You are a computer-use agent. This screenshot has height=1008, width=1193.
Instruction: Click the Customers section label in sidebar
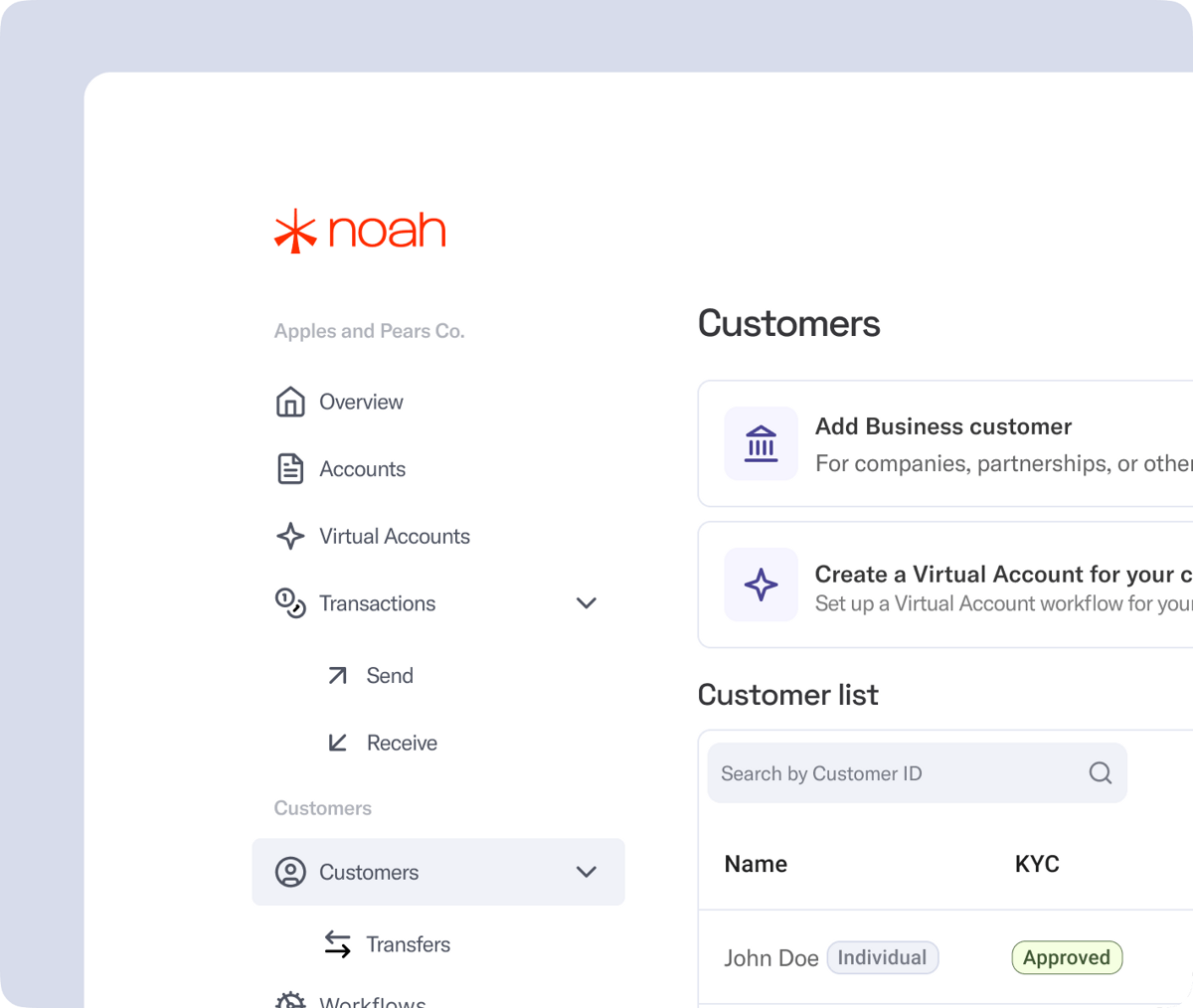tap(323, 808)
